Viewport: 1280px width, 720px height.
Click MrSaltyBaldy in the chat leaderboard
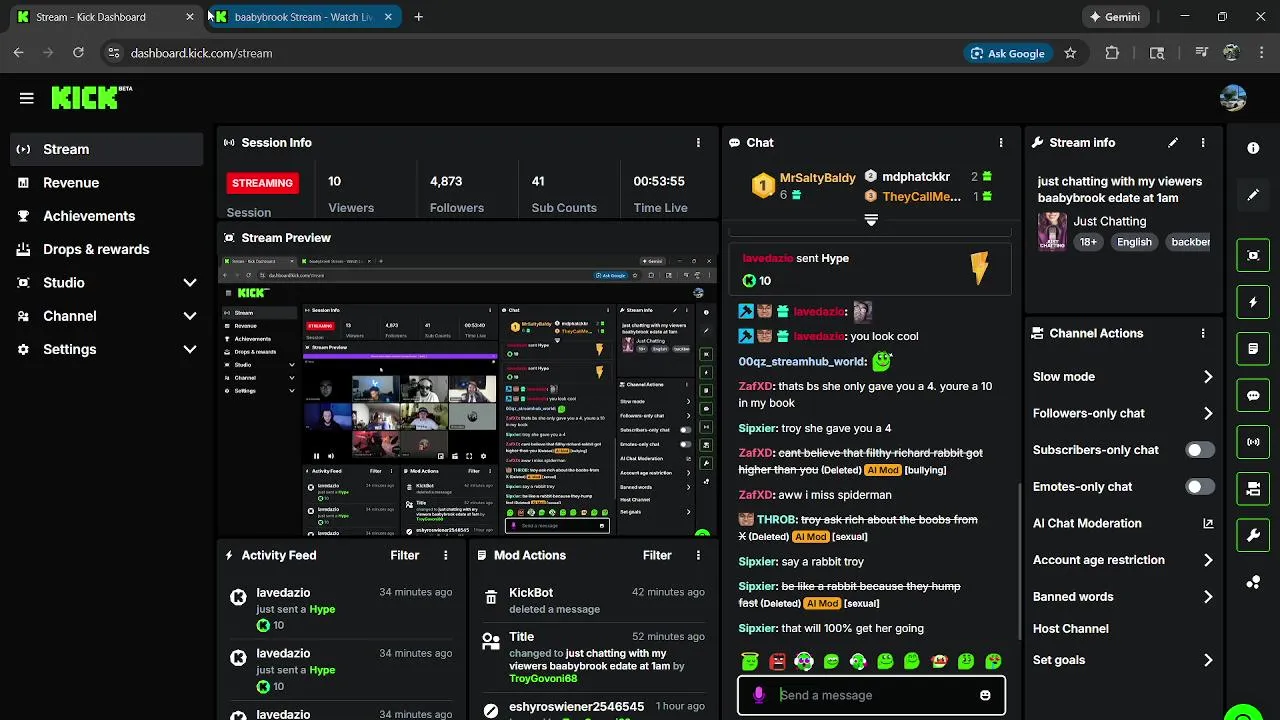(818, 178)
